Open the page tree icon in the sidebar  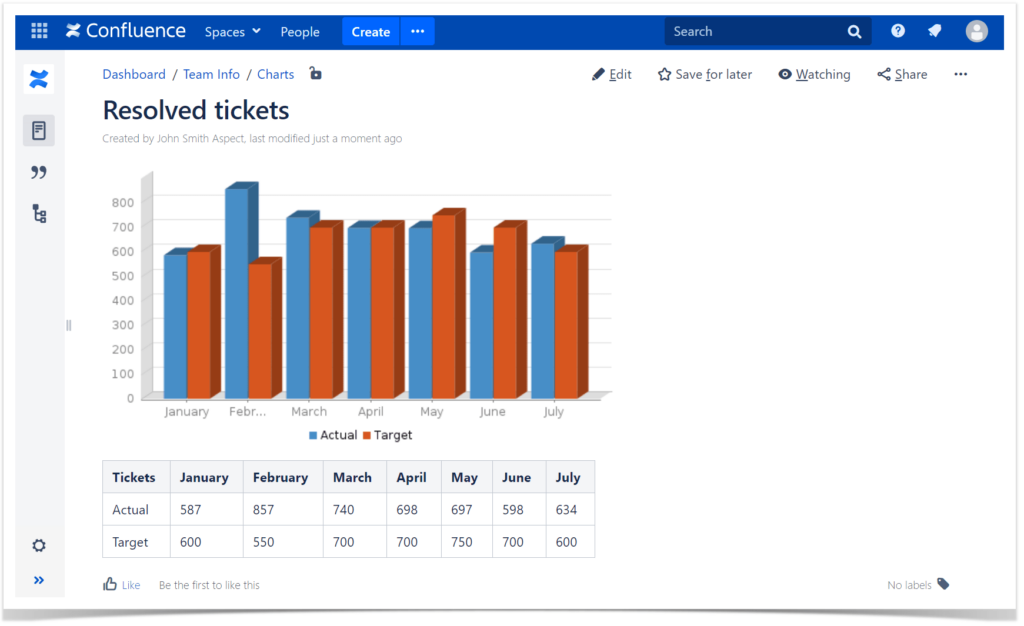(x=38, y=213)
